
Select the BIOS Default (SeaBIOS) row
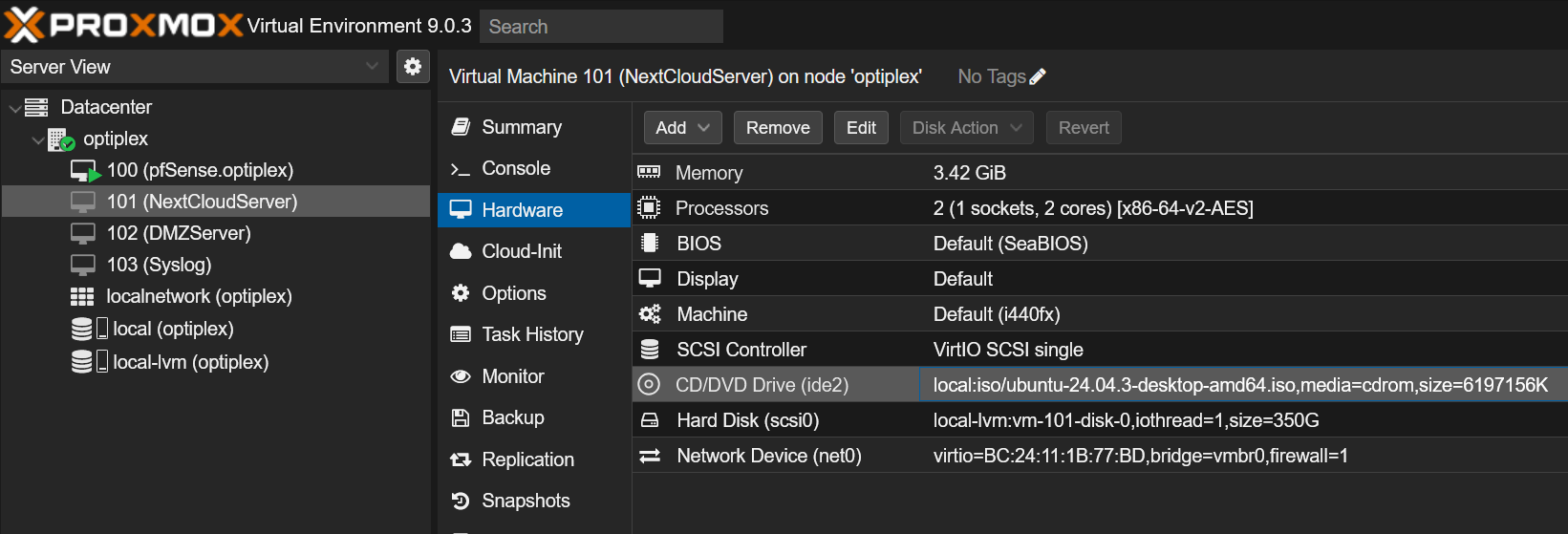pyautogui.click(x=1100, y=244)
